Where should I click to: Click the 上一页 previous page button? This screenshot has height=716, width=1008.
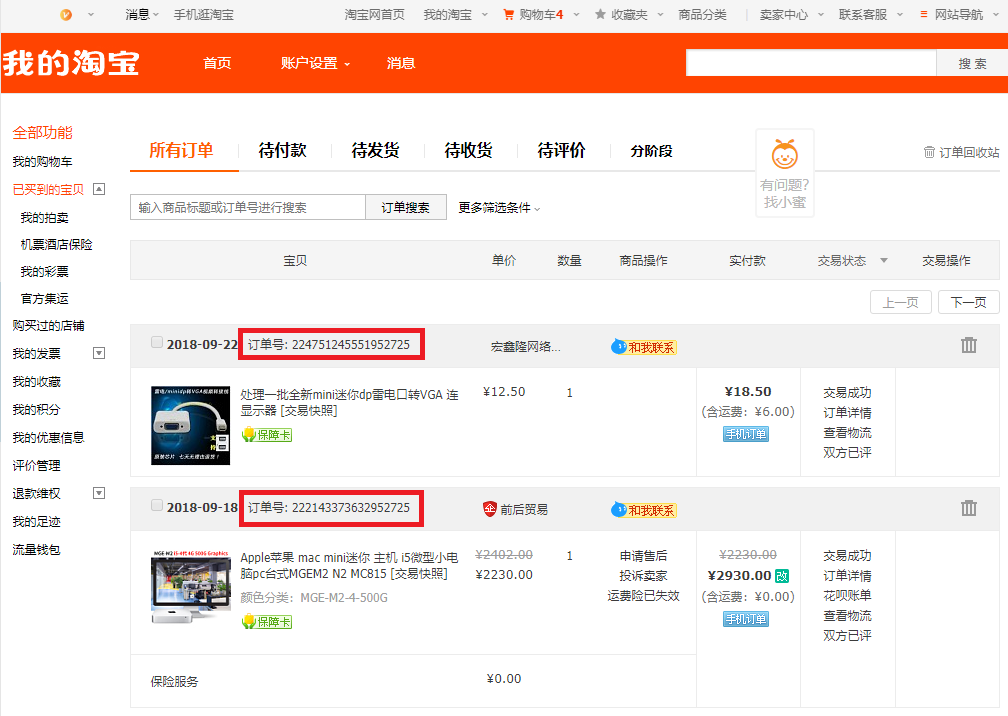(901, 302)
